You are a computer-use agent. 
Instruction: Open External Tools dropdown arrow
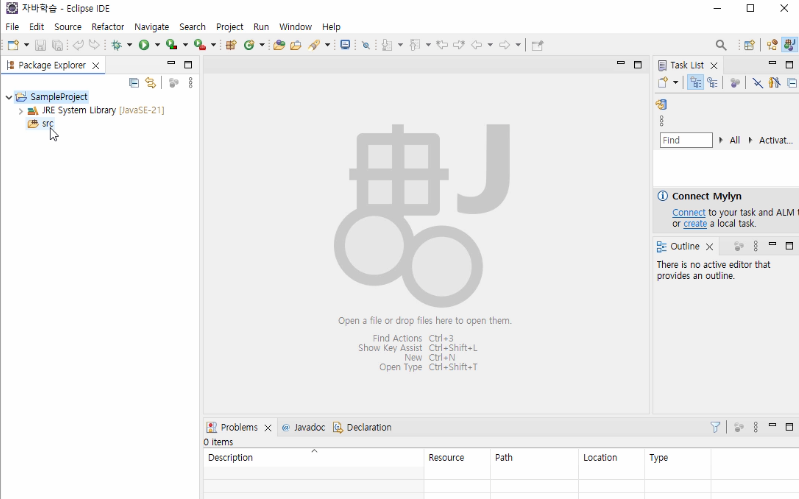[213, 45]
